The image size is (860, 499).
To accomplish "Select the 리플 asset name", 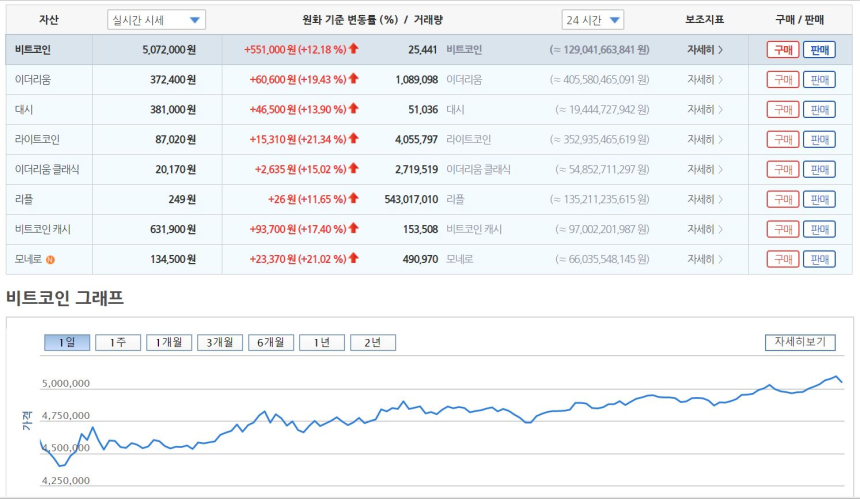I will (24, 199).
